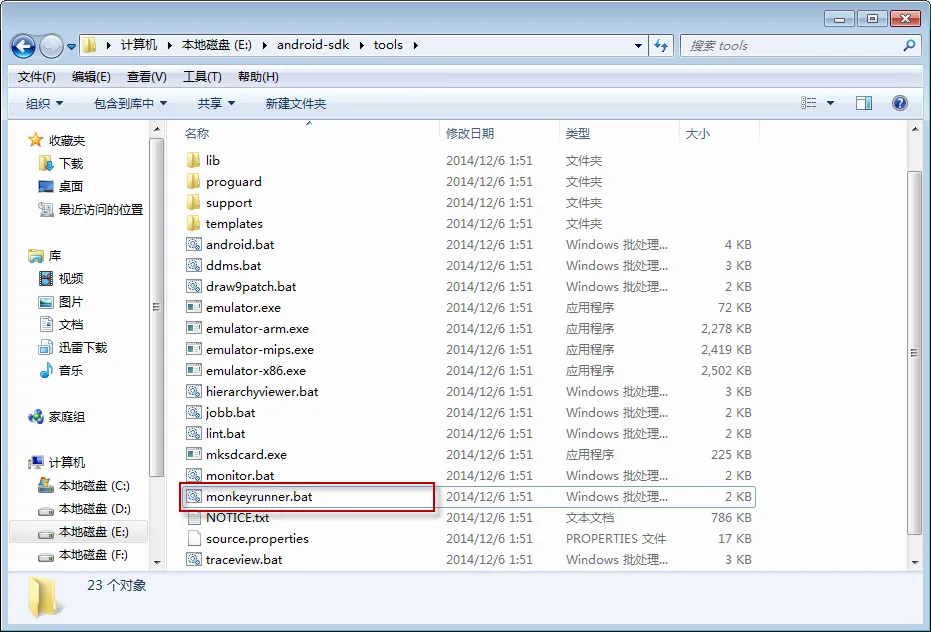The height and width of the screenshot is (632, 931).
Task: Select the emulator-arm.exe file icon
Action: [194, 328]
